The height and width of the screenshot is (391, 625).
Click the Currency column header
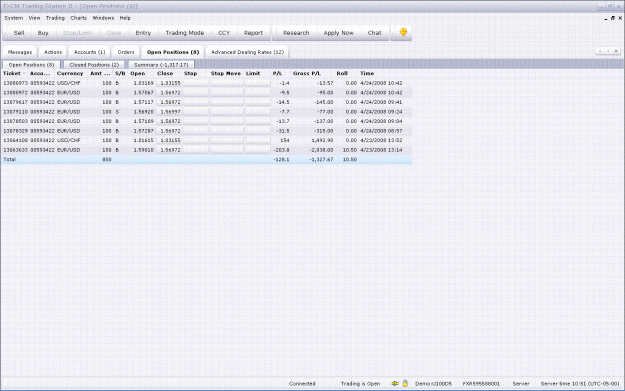tap(70, 73)
